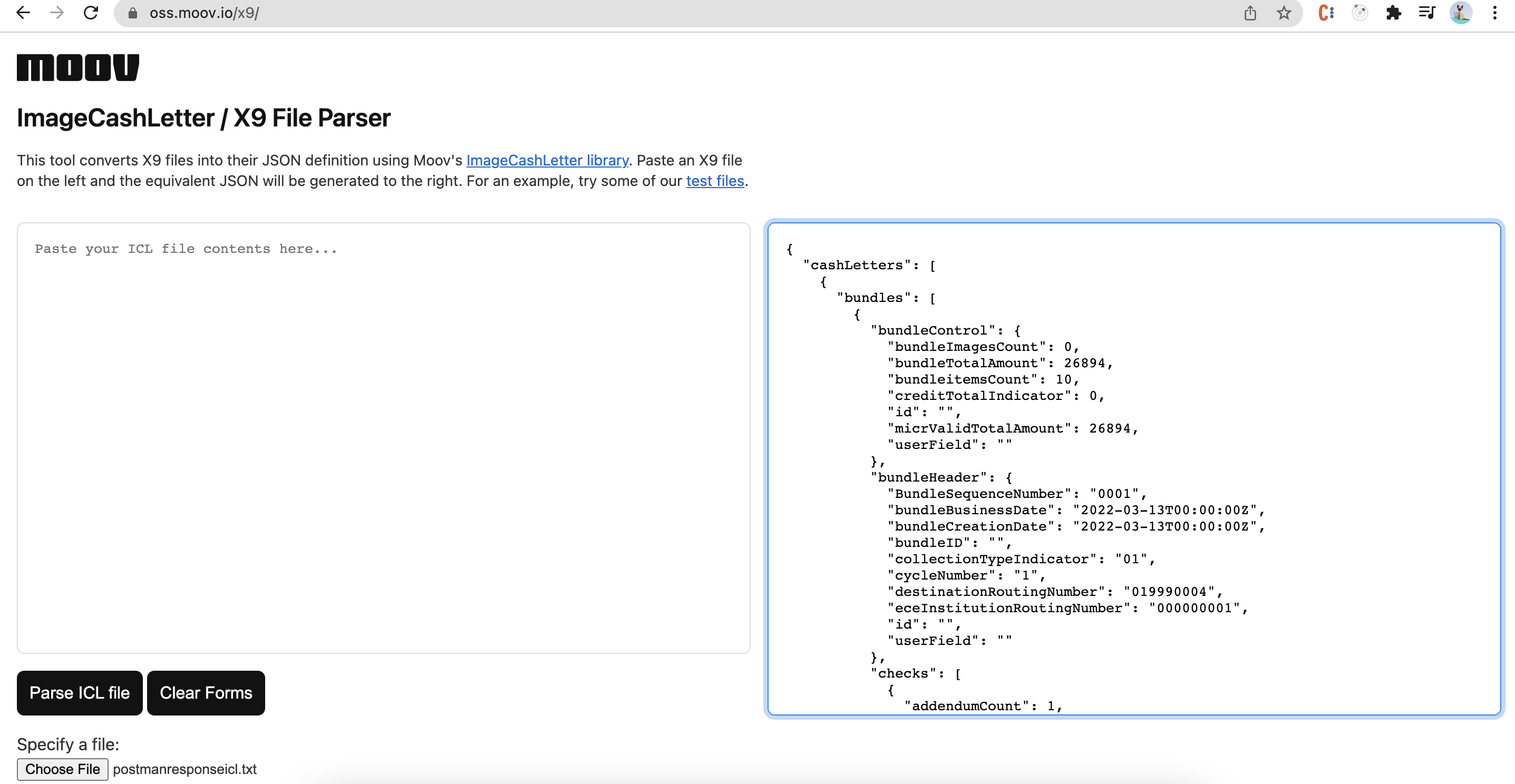Open the Chrome three-dot menu

(x=1495, y=12)
